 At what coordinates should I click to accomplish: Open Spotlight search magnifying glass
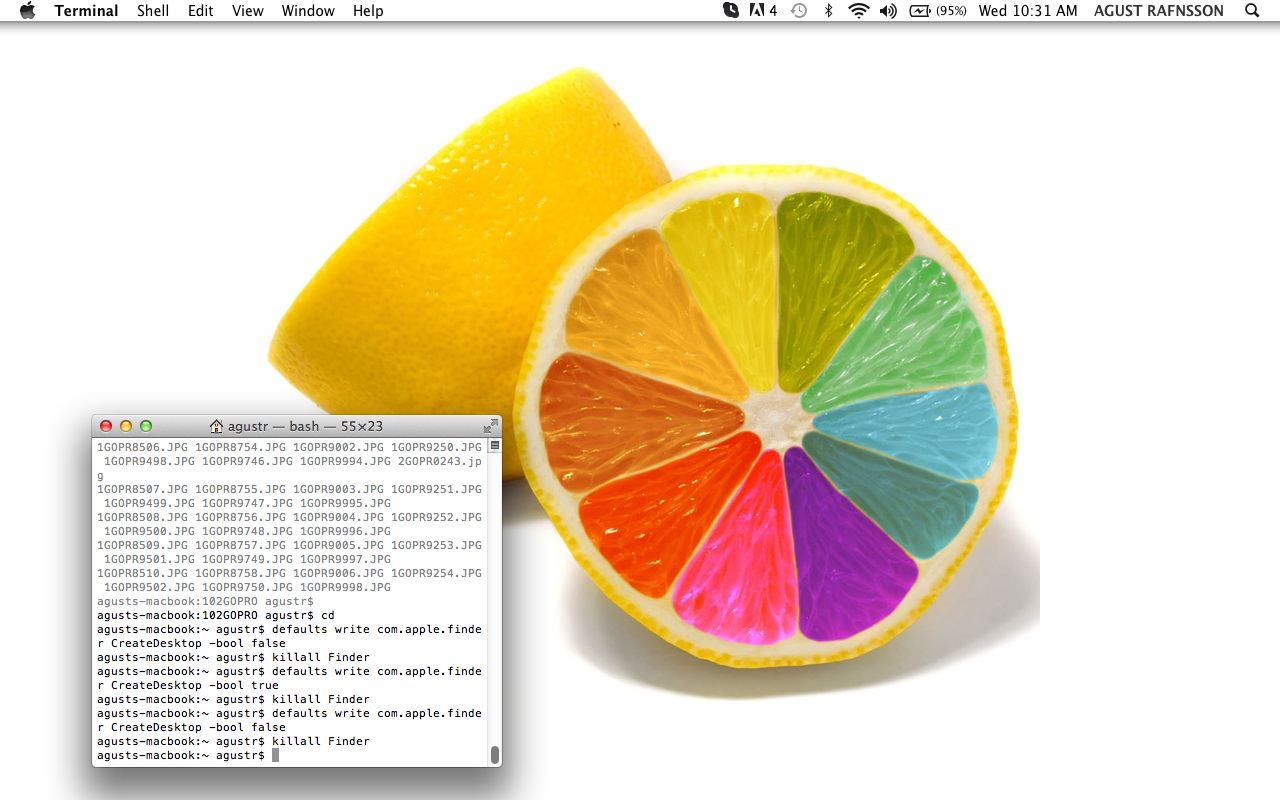pyautogui.click(x=1252, y=11)
